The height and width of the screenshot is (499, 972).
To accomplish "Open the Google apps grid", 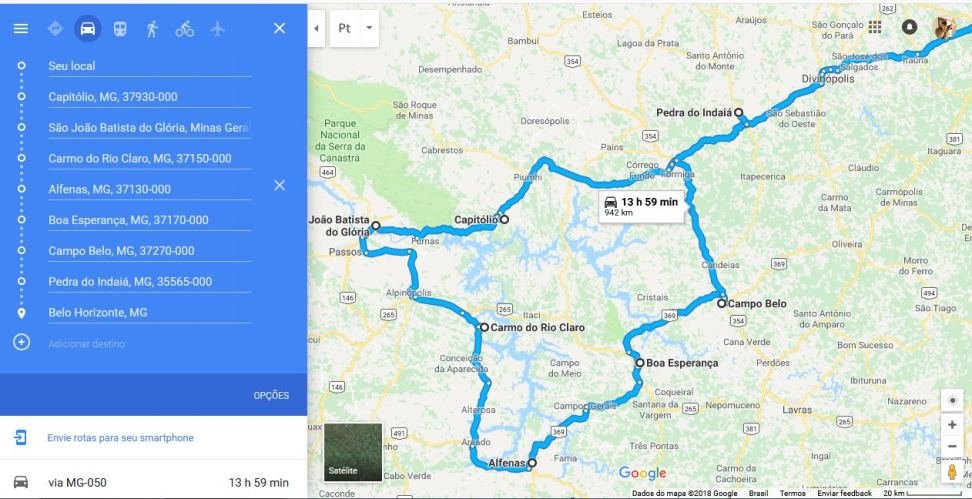I will (875, 27).
